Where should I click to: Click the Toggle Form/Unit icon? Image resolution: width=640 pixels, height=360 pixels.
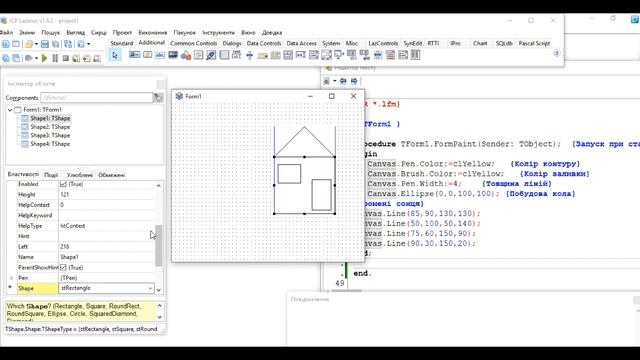68,44
